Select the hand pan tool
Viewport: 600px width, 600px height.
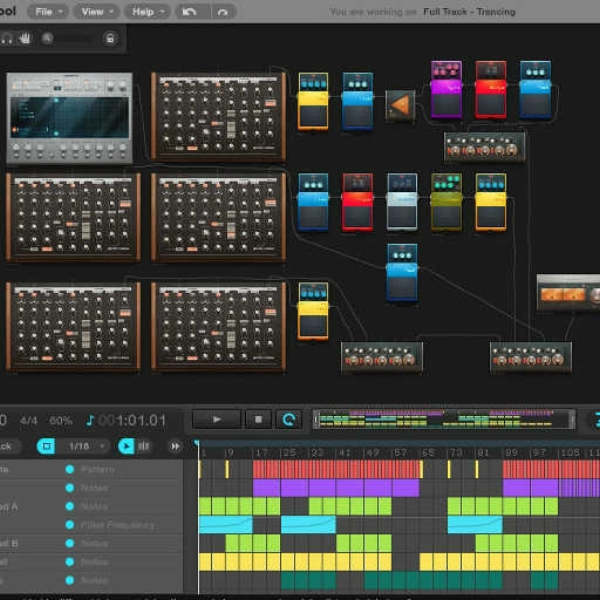25,38
